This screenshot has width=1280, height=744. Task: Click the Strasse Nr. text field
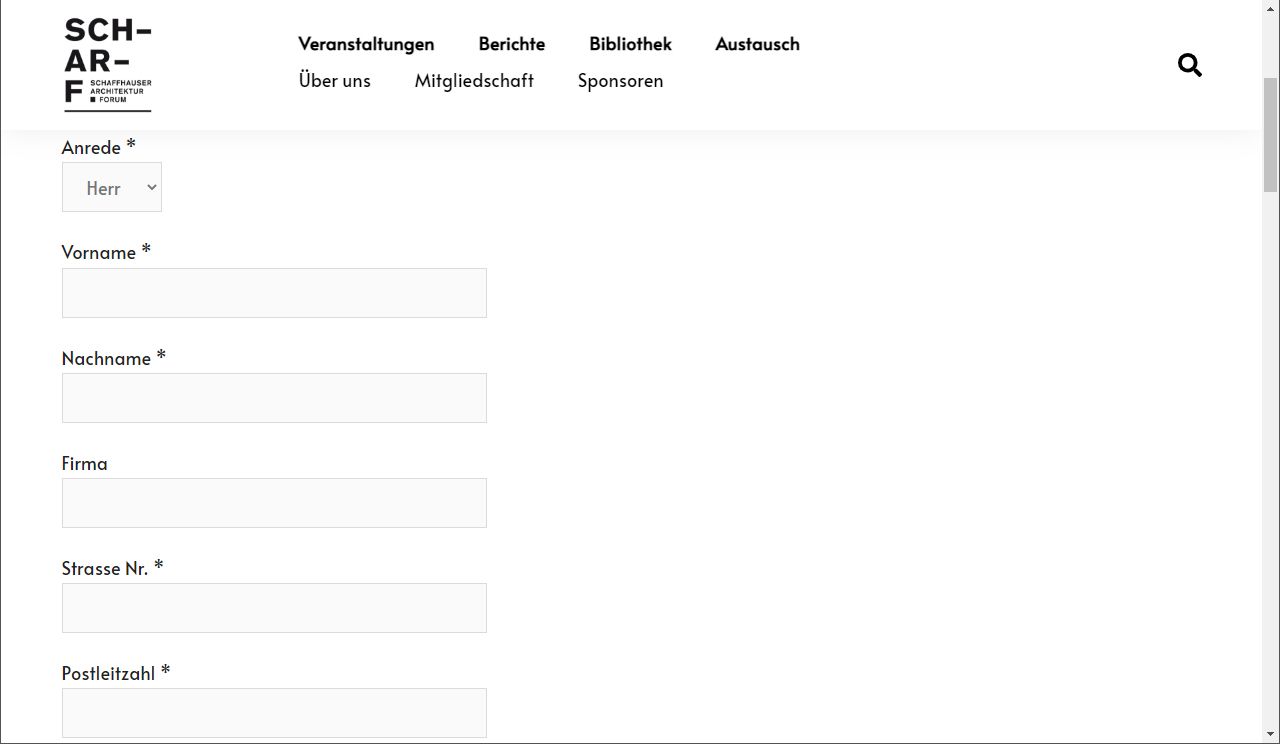click(274, 608)
